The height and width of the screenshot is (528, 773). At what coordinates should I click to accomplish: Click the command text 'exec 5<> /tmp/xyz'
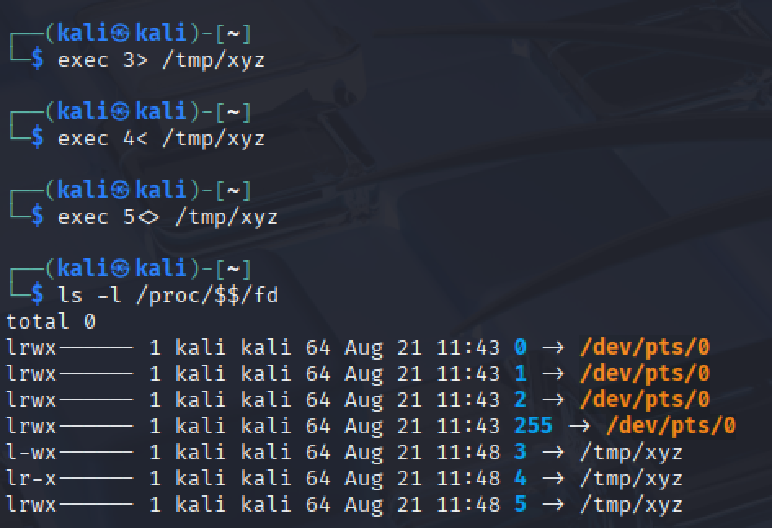[x=168, y=217]
